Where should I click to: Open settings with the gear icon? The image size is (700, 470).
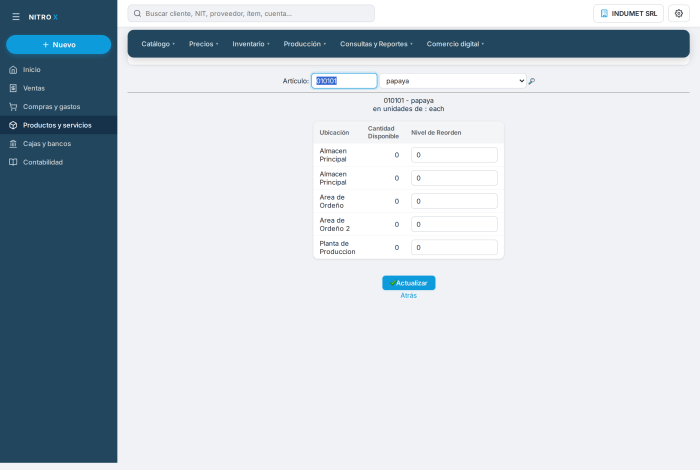coord(679,13)
